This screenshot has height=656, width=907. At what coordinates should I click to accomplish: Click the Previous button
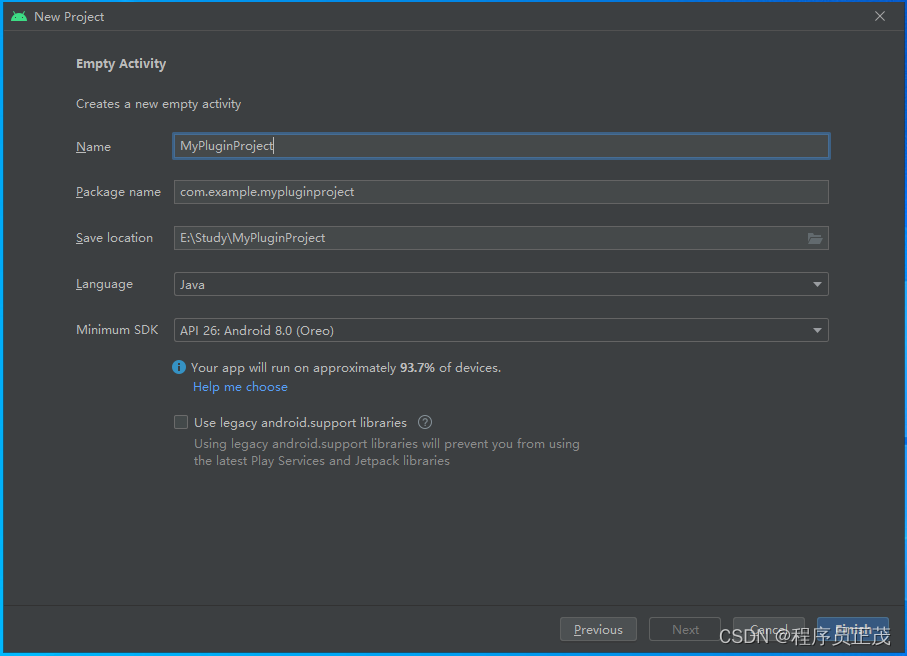(x=598, y=629)
